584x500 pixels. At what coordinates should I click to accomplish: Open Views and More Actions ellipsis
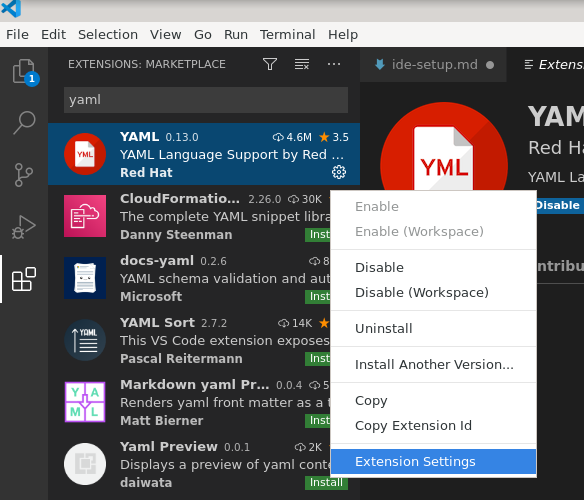(334, 64)
